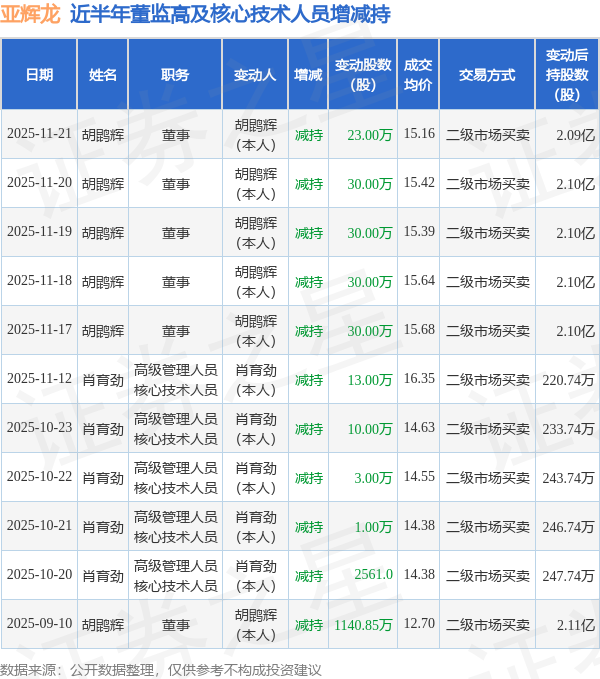The width and height of the screenshot is (600, 679).
Task: Select the date cell 2025-11-21
Action: [x=39, y=133]
